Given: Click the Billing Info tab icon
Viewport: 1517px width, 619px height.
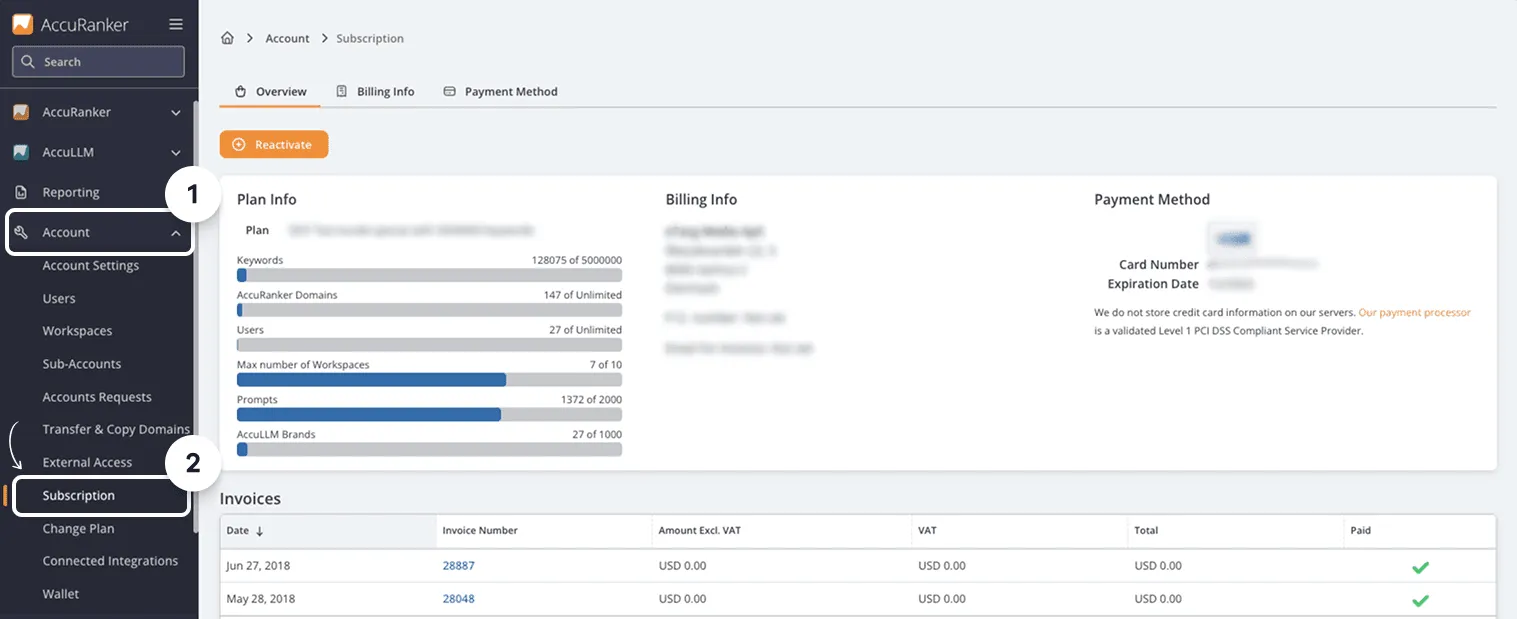Looking at the screenshot, I should [342, 91].
